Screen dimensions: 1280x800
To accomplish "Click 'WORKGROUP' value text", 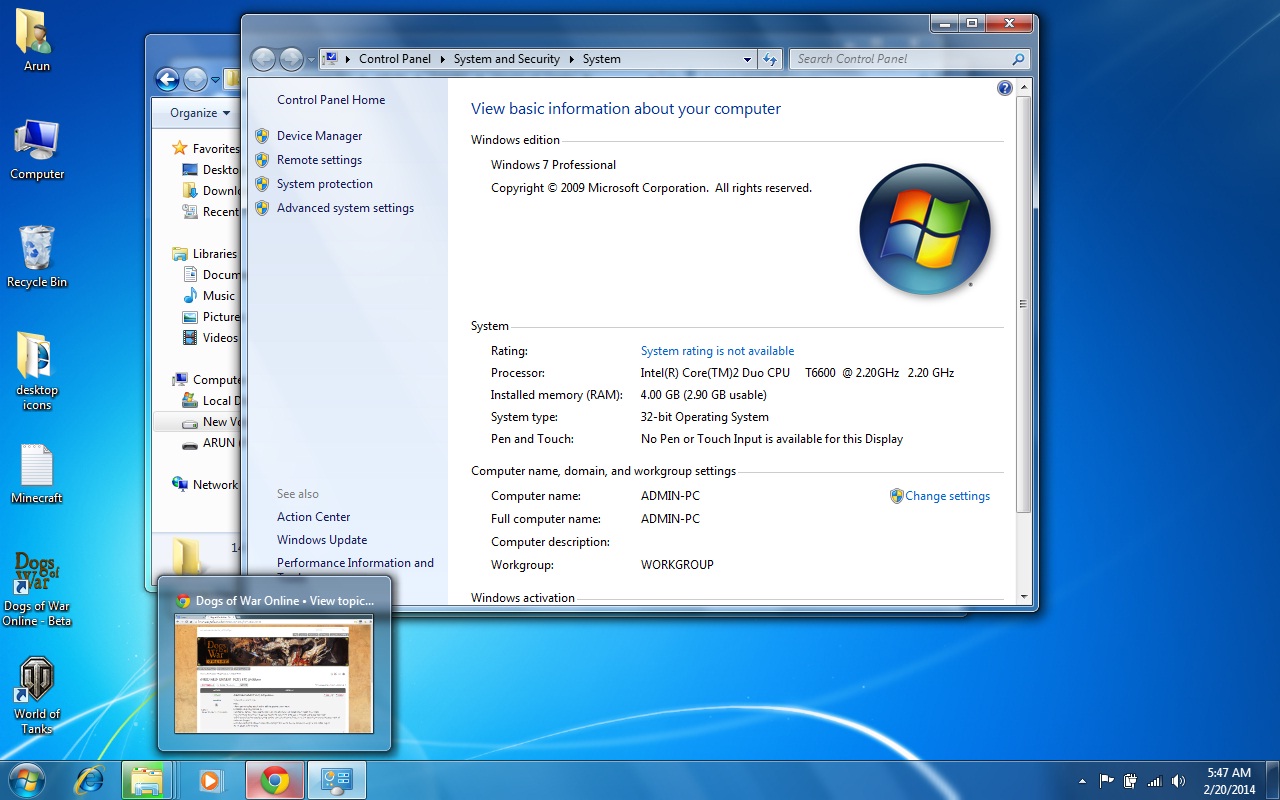I will [x=677, y=565].
